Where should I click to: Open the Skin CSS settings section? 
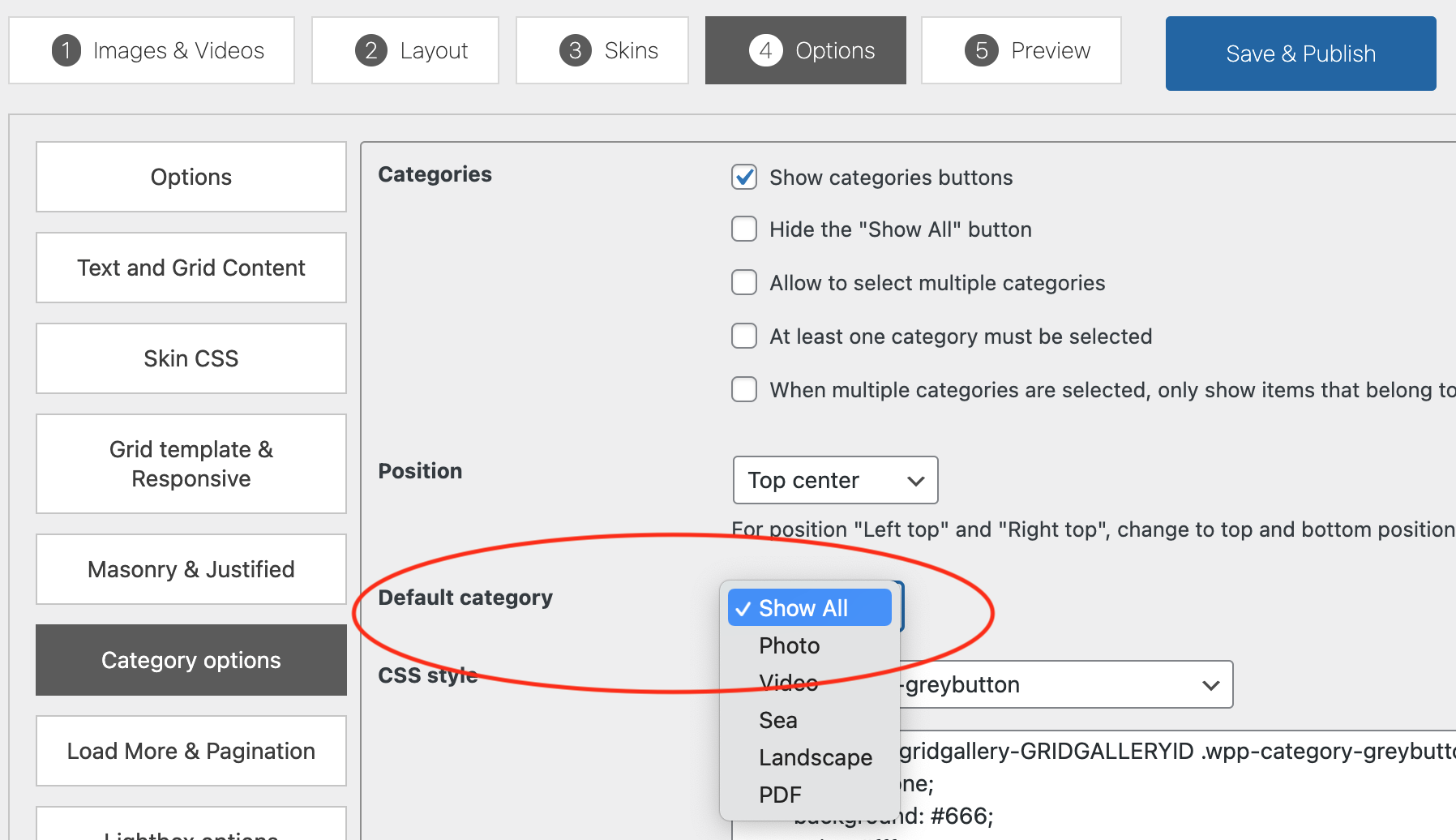tap(191, 358)
